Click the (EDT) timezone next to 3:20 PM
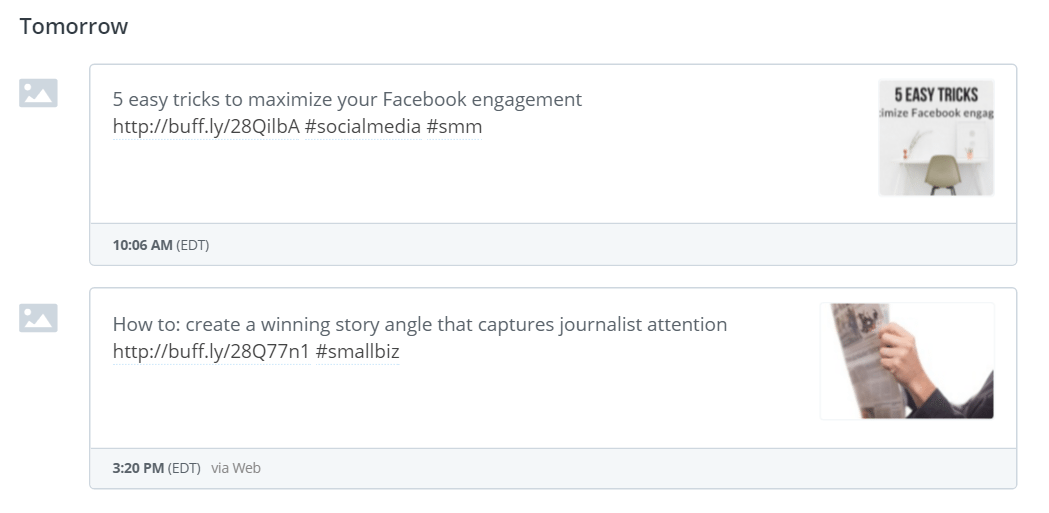Screen dimensions: 1049x513 point(184,468)
